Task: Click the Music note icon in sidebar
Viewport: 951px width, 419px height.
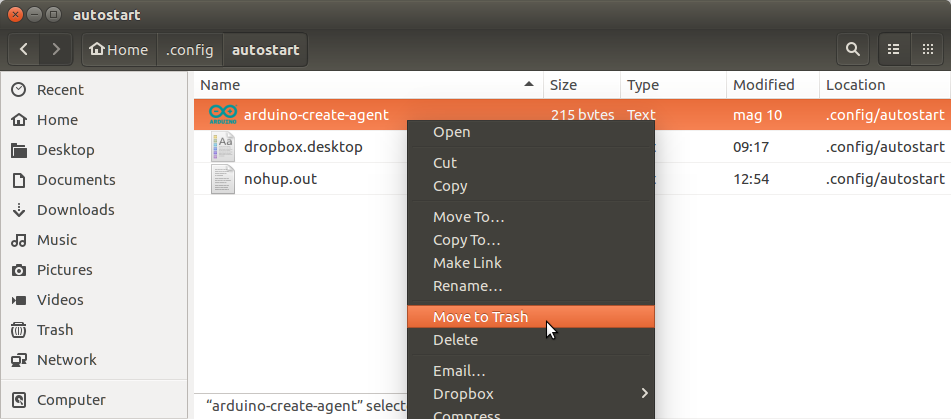Action: [19, 240]
